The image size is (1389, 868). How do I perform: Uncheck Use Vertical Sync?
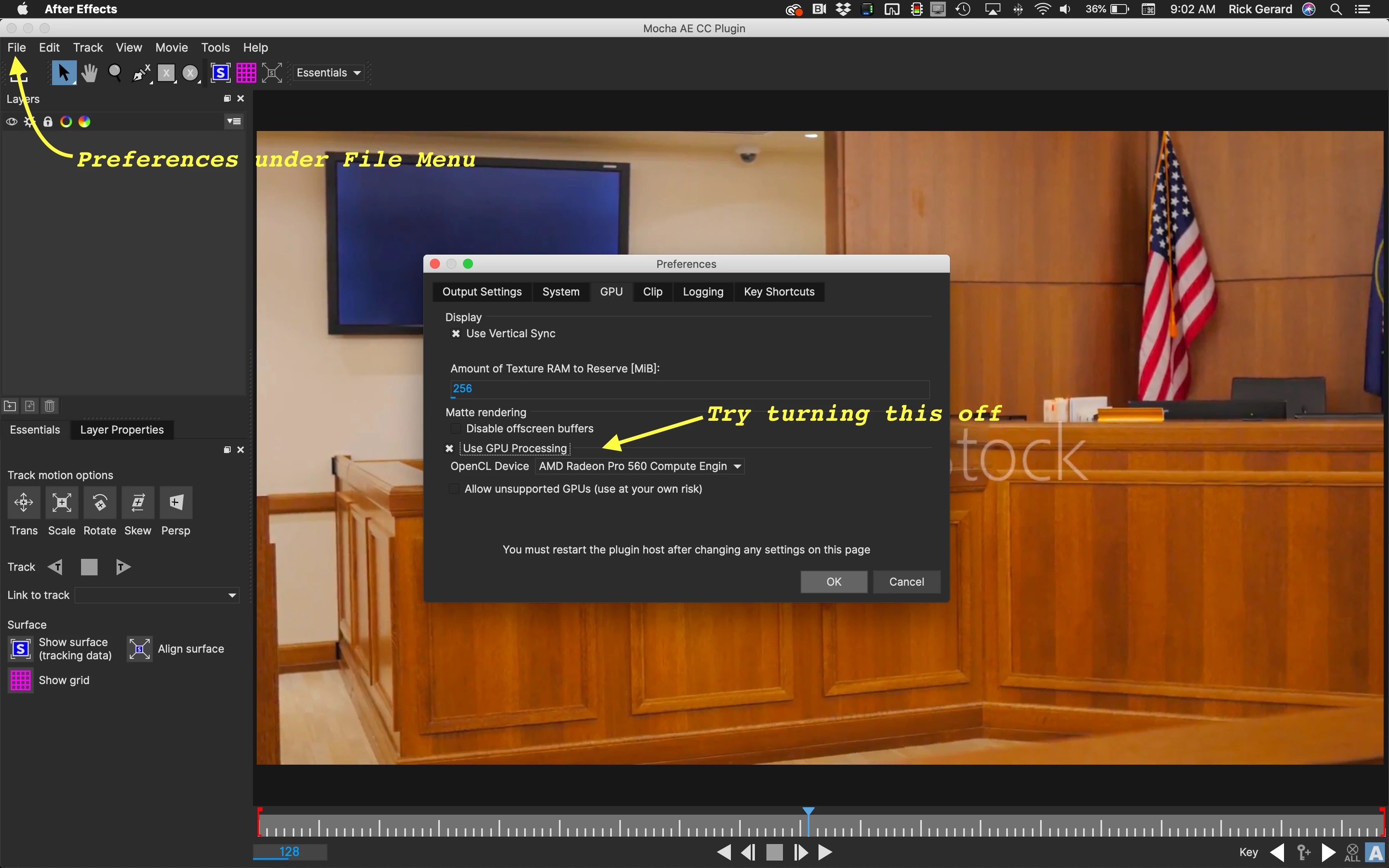pos(456,334)
